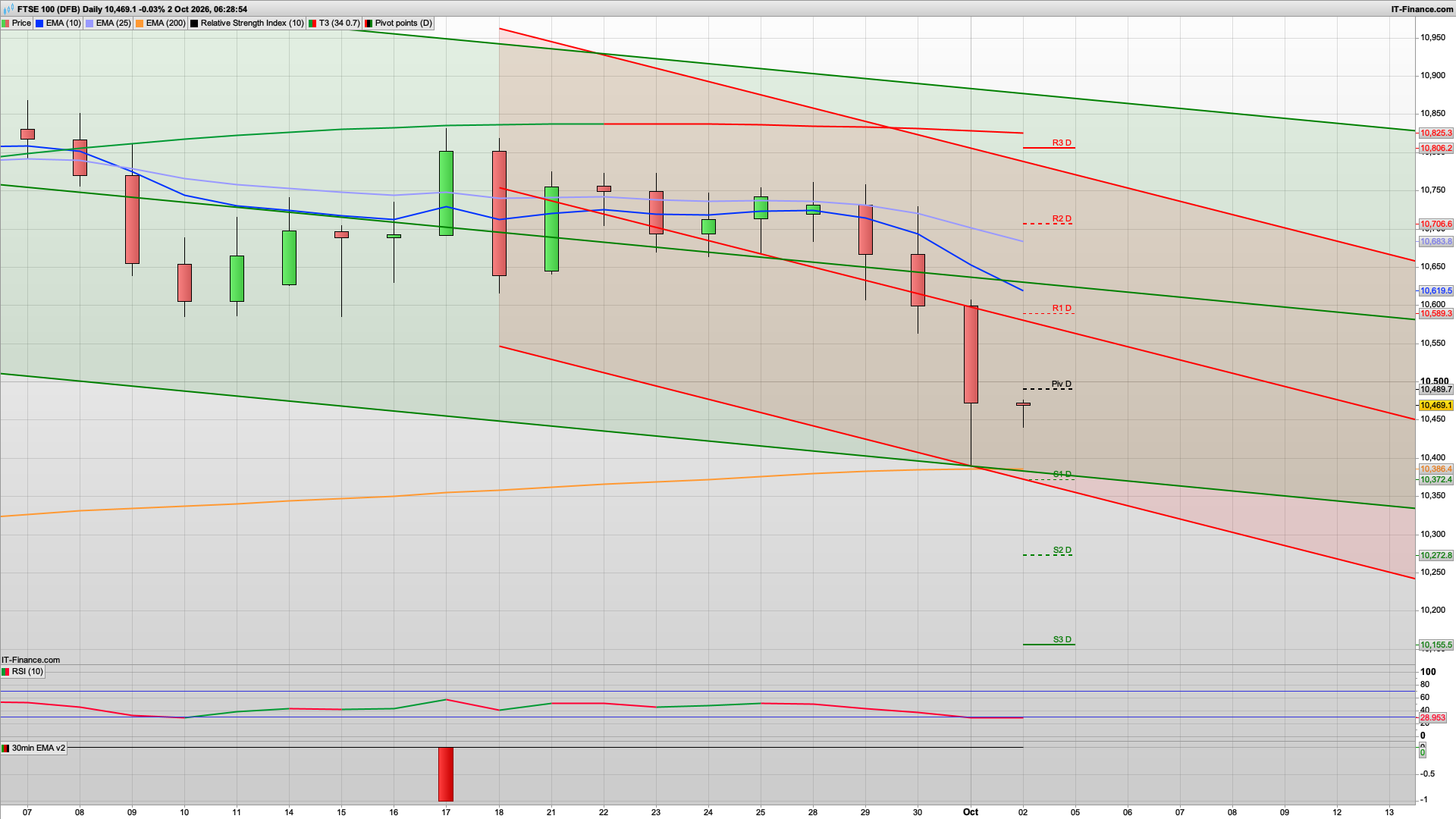
Task: Select the Piv D pivot label
Action: click(1062, 384)
